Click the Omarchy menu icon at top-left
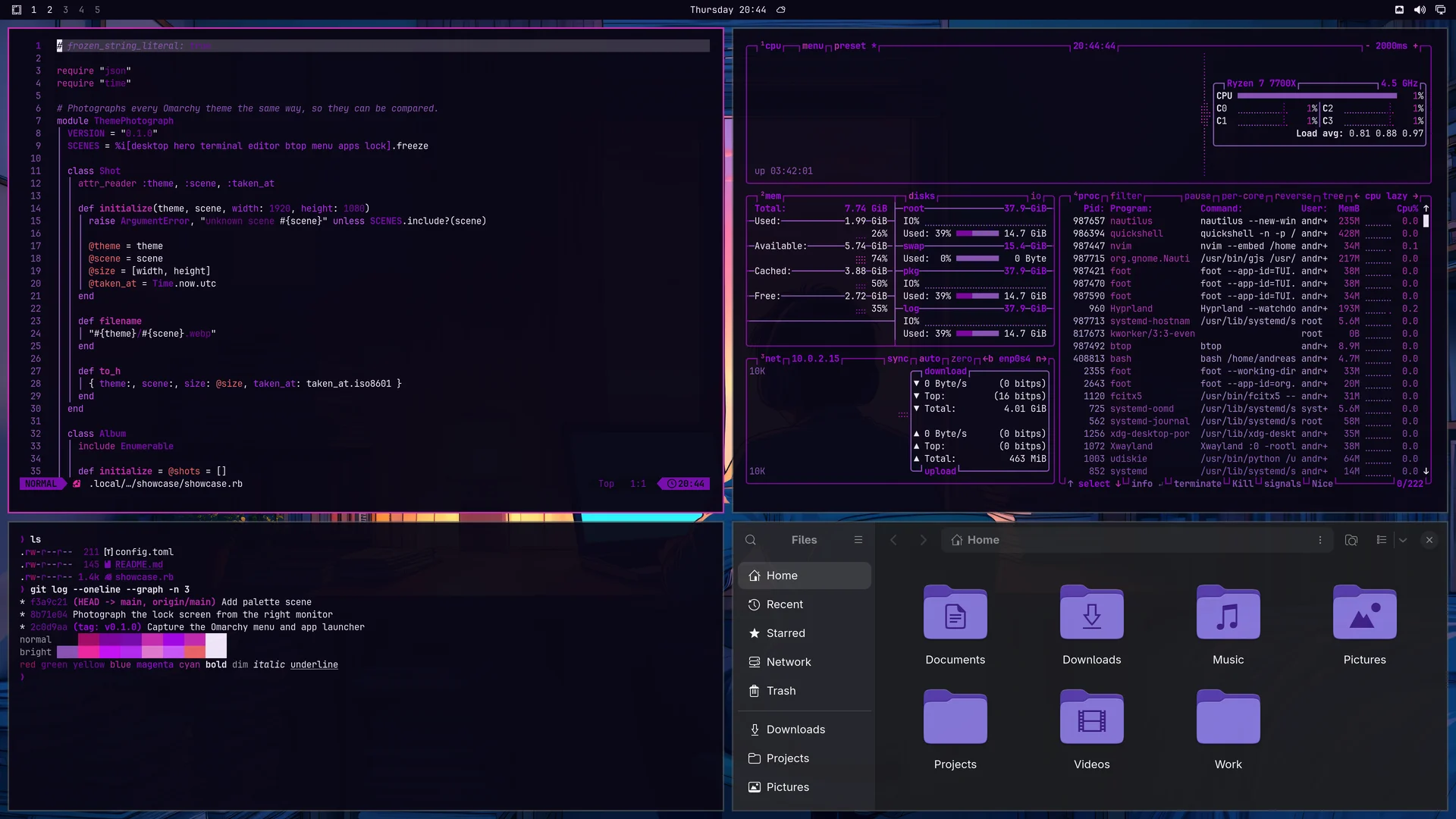1456x819 pixels. pos(17,10)
